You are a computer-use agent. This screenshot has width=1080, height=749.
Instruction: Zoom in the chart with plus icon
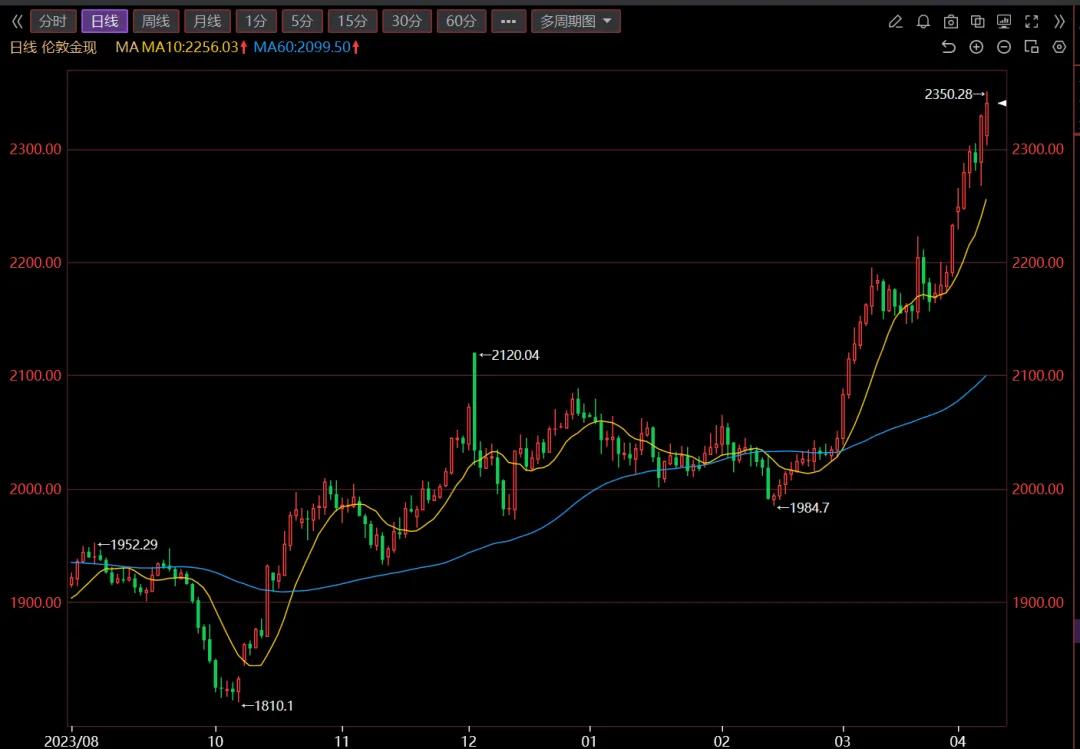[976, 47]
